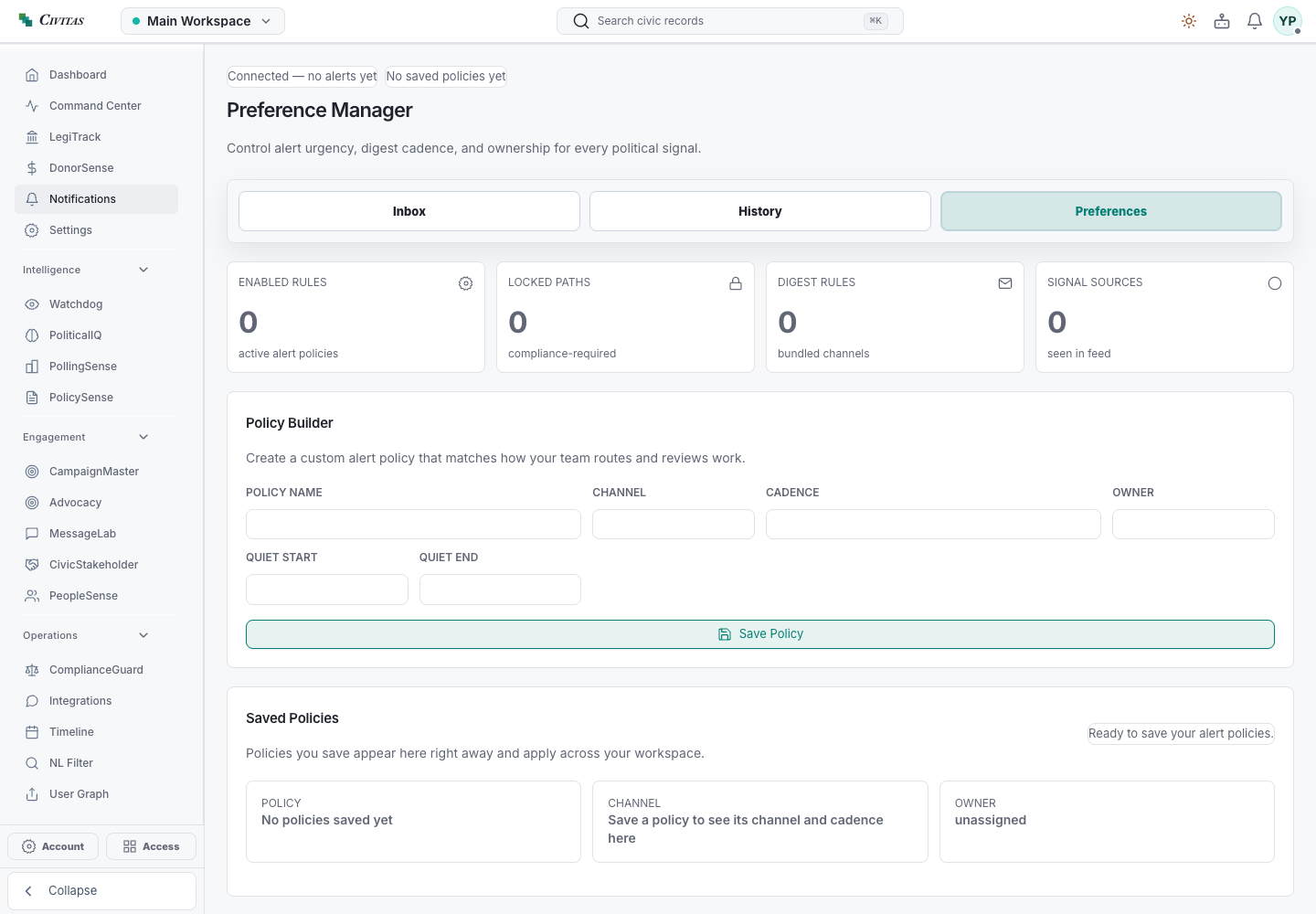Click the Account button
The image size is (1316, 914).
[x=53, y=846]
